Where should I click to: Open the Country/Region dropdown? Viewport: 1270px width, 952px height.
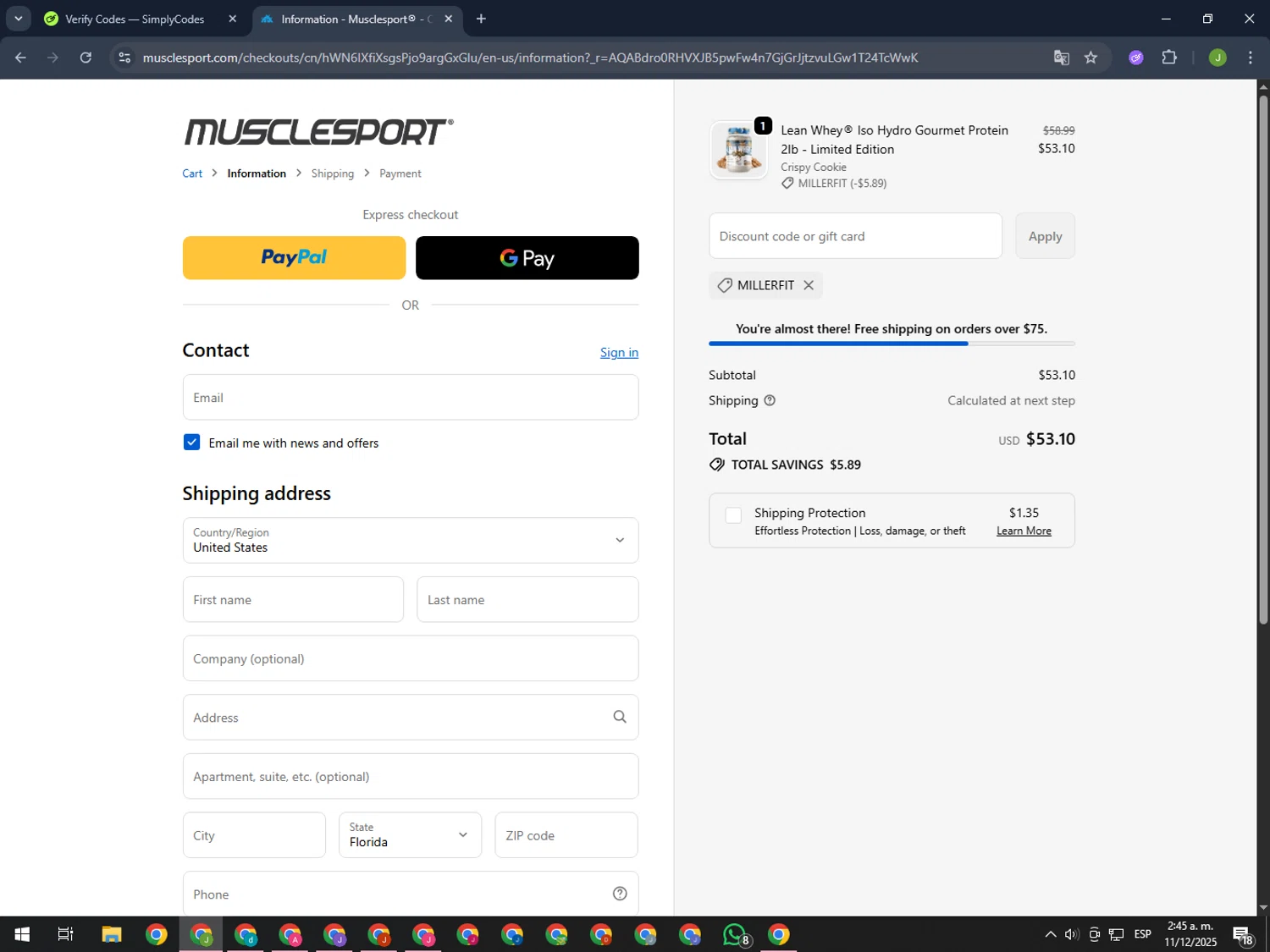click(411, 541)
